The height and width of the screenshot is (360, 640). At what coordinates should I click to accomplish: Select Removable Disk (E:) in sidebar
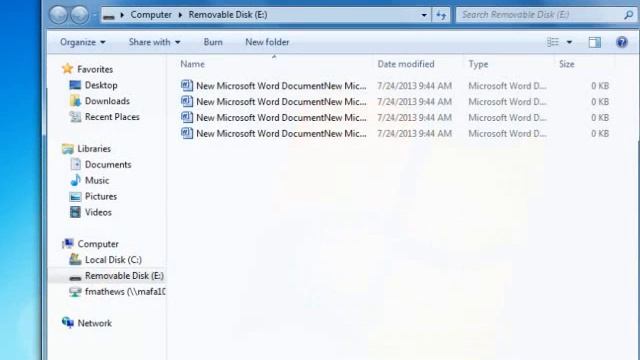point(124,276)
